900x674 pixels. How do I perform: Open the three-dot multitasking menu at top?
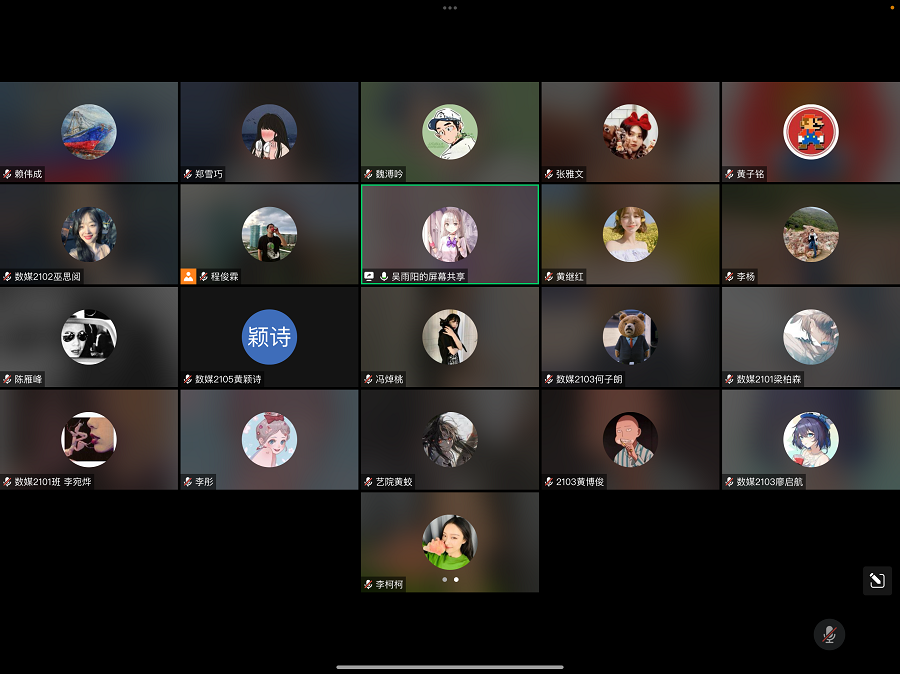tap(450, 7)
